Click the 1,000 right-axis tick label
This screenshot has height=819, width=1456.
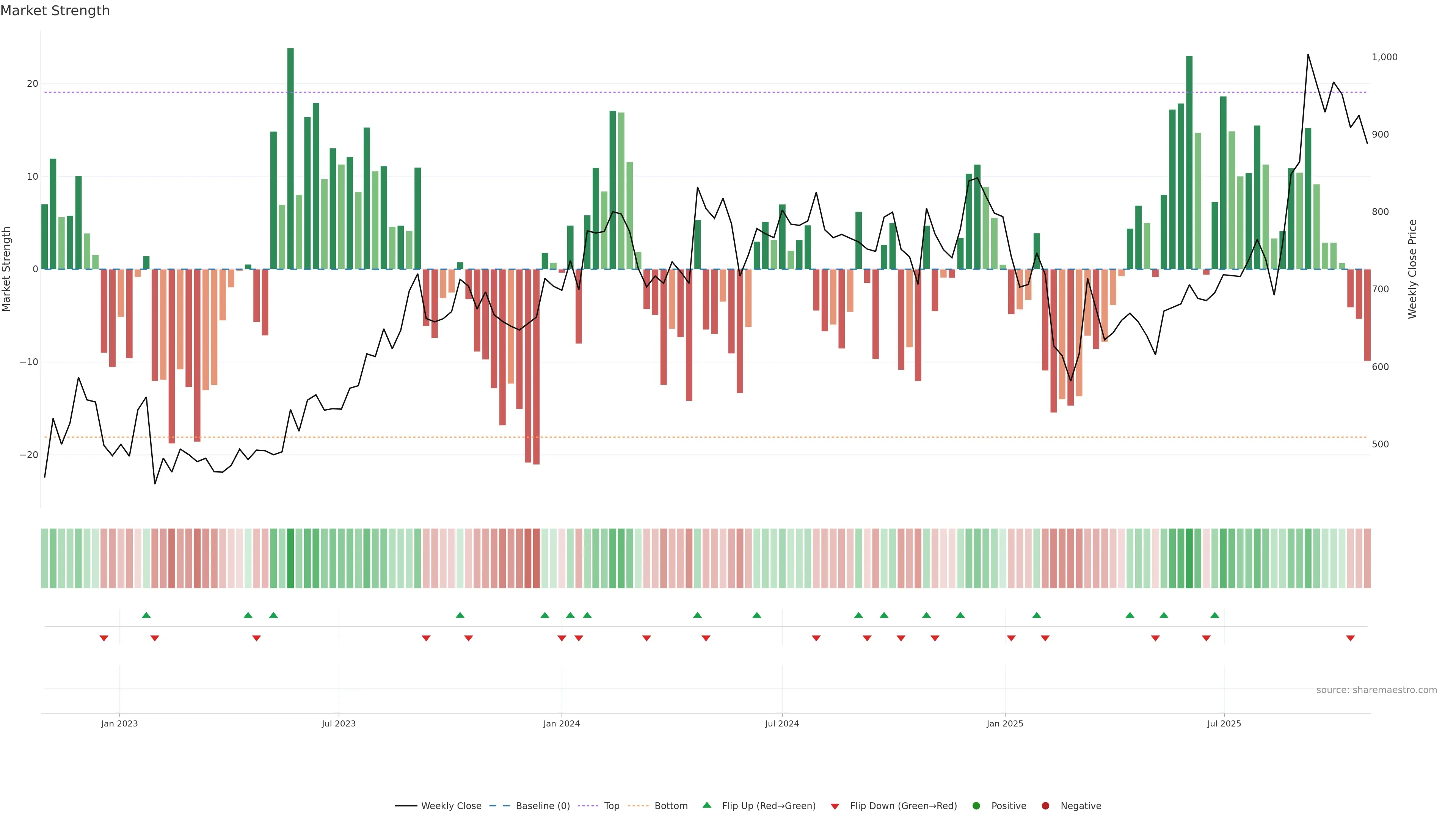click(1384, 57)
